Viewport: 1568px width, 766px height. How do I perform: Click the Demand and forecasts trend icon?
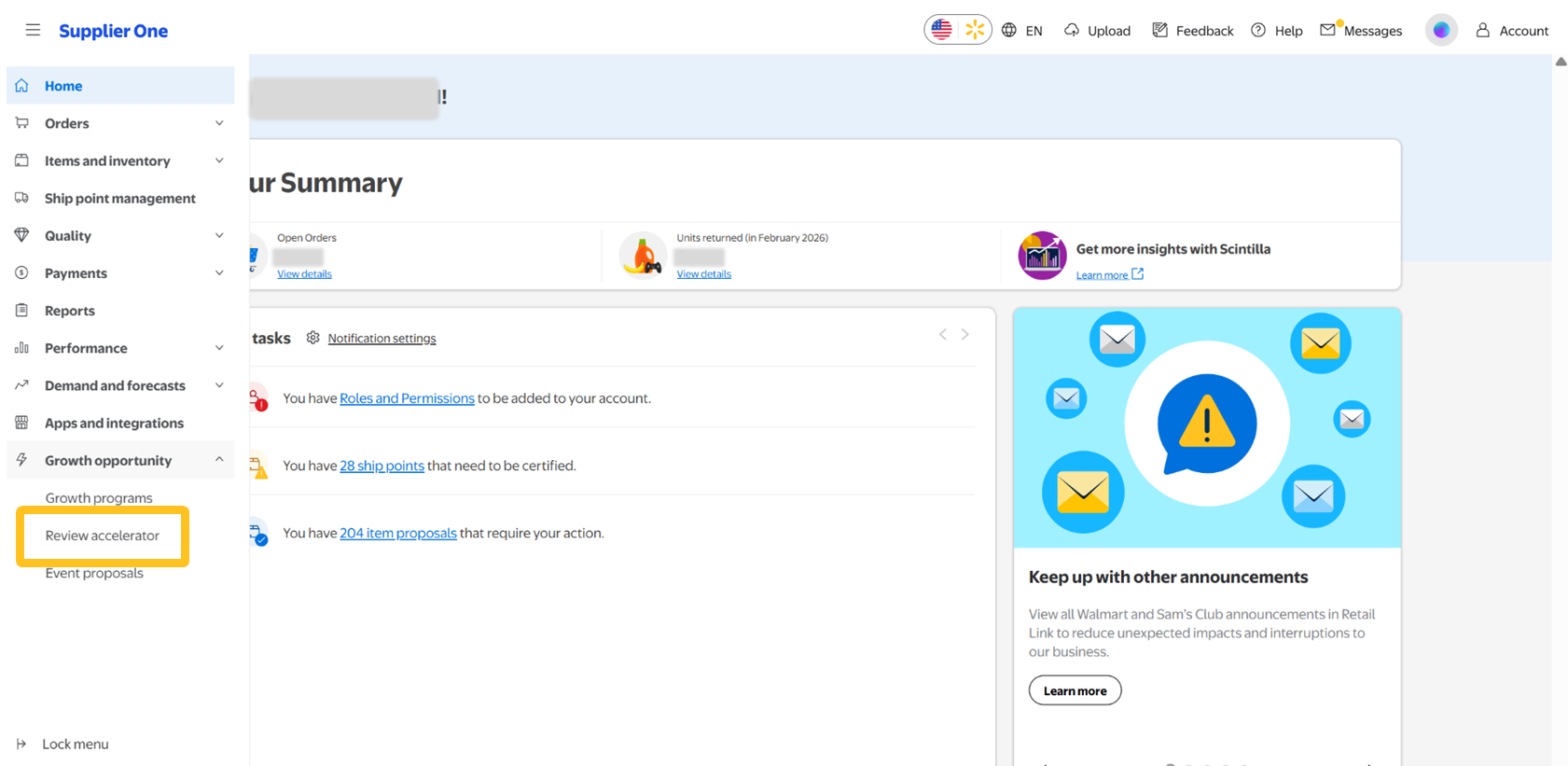pos(21,385)
